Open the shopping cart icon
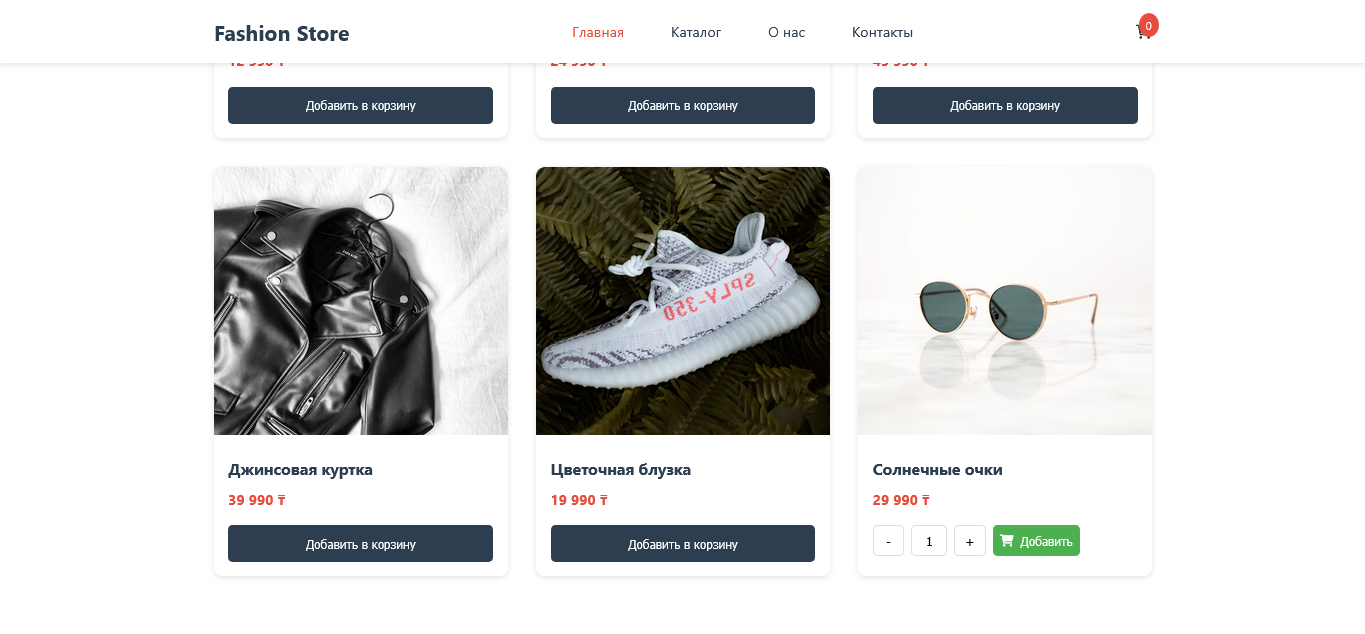The height and width of the screenshot is (634, 1365). 1143,32
